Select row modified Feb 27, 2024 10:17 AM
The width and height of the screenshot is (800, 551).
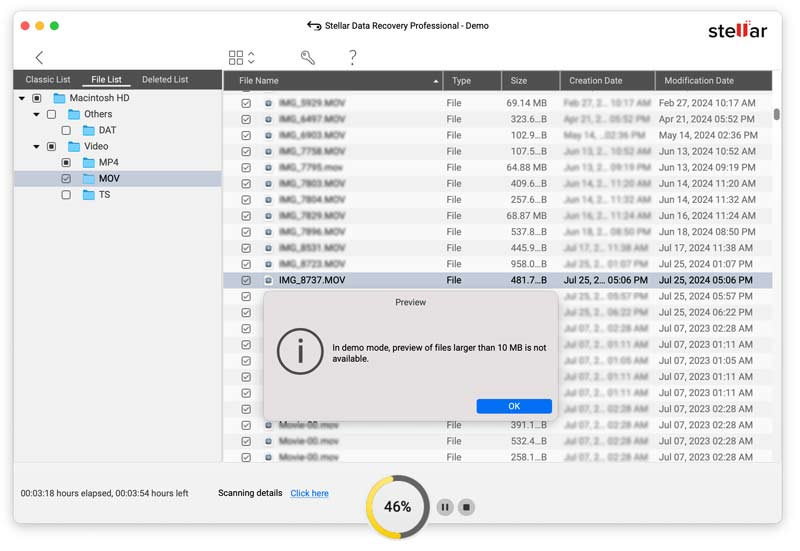[x=497, y=103]
